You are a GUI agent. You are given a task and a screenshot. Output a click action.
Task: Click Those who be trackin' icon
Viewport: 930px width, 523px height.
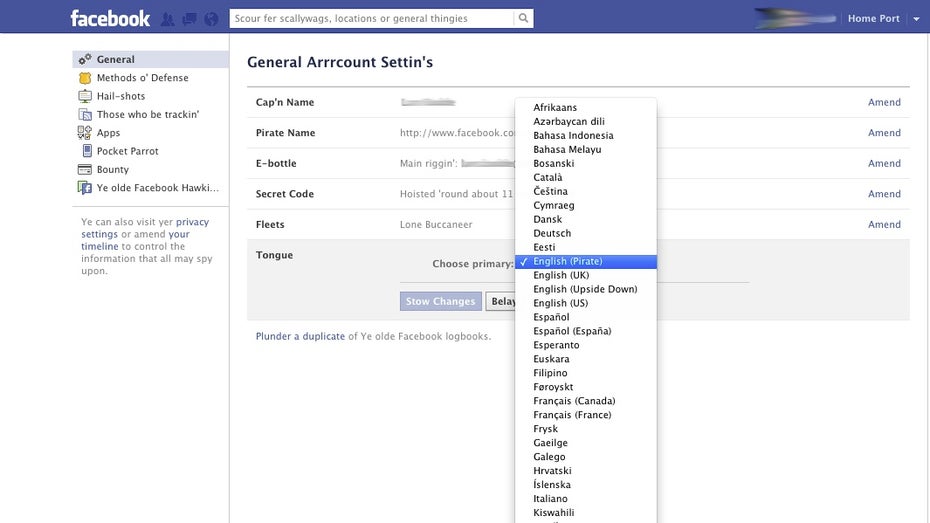click(x=85, y=114)
